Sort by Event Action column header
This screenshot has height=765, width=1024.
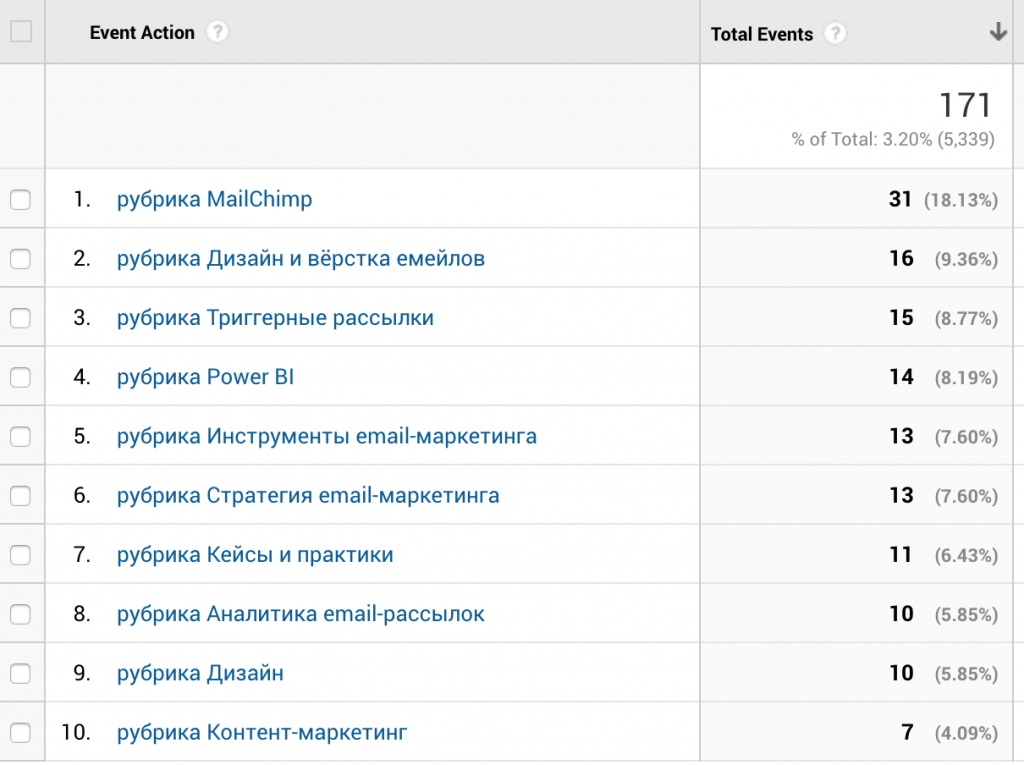point(142,32)
